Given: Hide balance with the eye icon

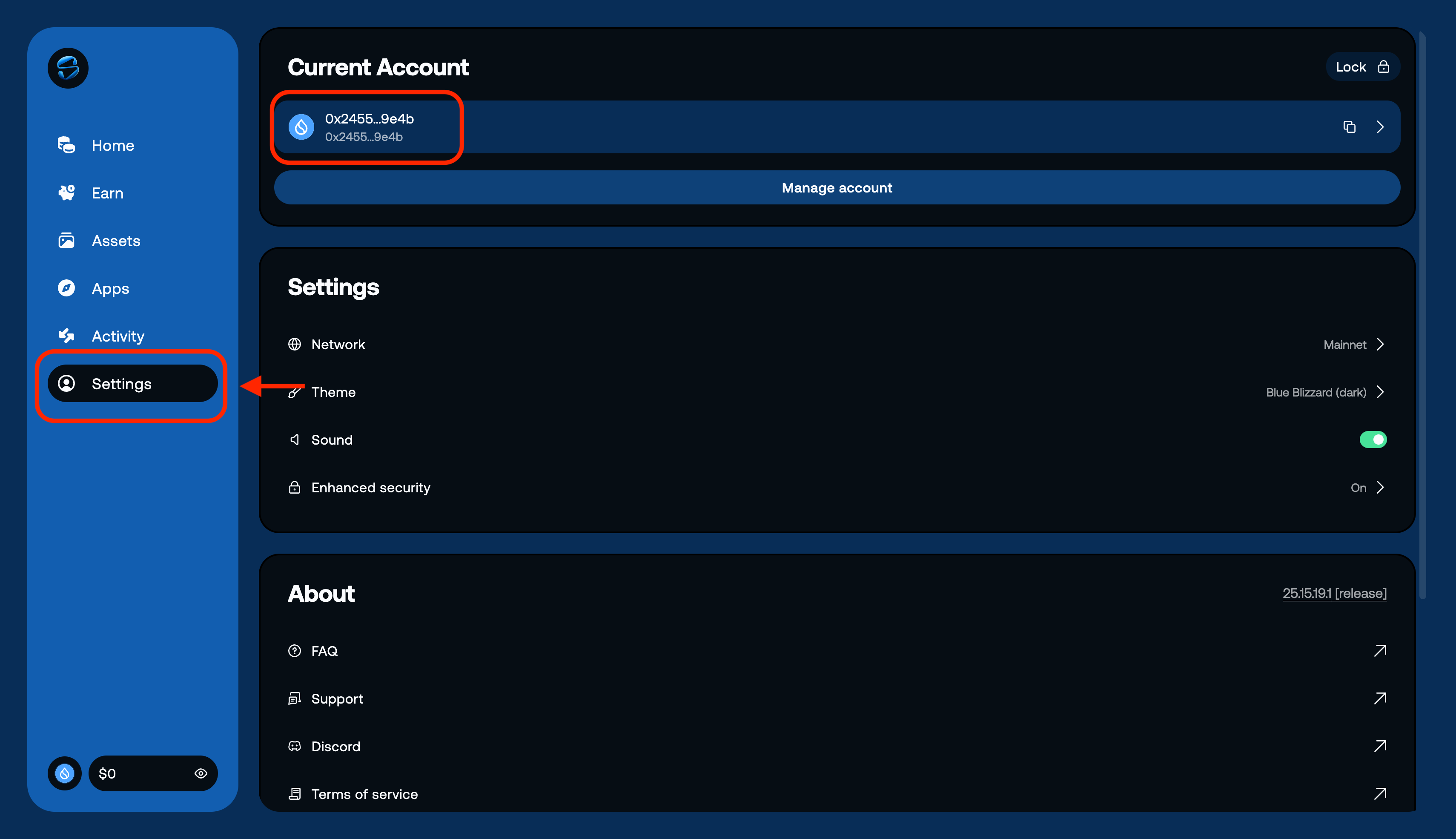Looking at the screenshot, I should coord(200,773).
